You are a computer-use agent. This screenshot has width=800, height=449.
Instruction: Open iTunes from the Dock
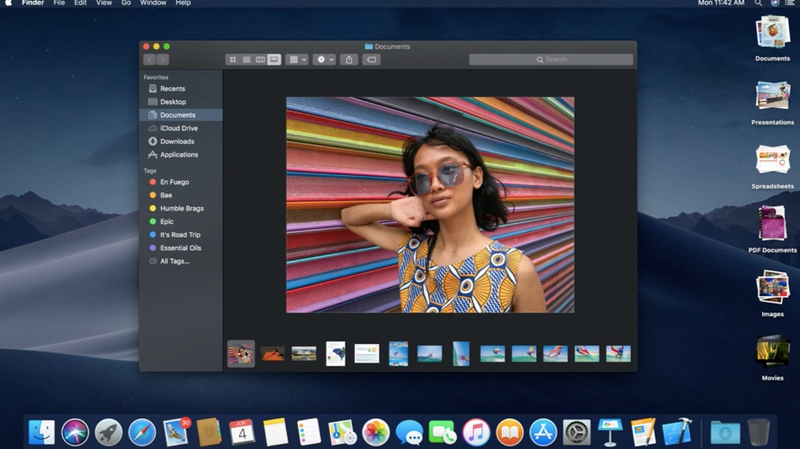click(476, 432)
